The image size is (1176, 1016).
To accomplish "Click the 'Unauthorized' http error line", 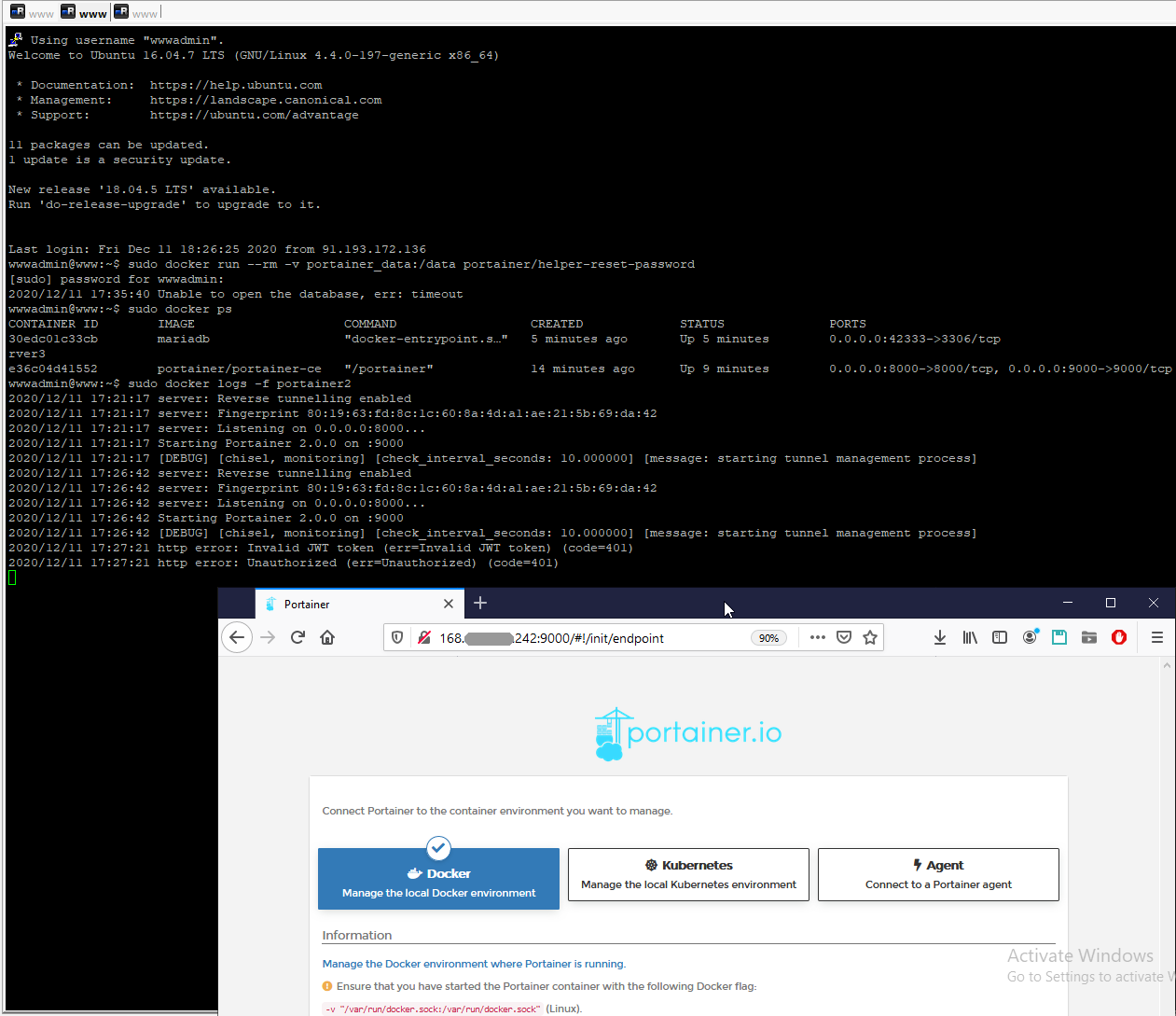I will [x=284, y=563].
